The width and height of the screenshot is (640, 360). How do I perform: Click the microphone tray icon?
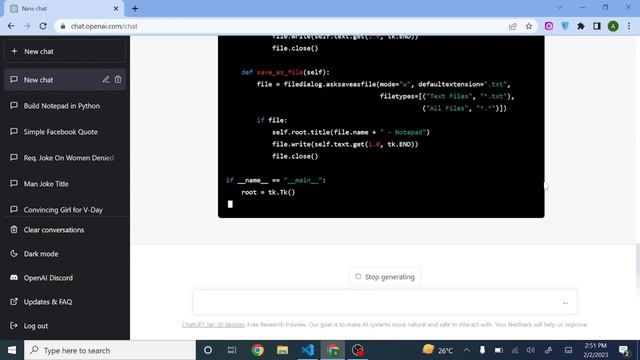482,350
